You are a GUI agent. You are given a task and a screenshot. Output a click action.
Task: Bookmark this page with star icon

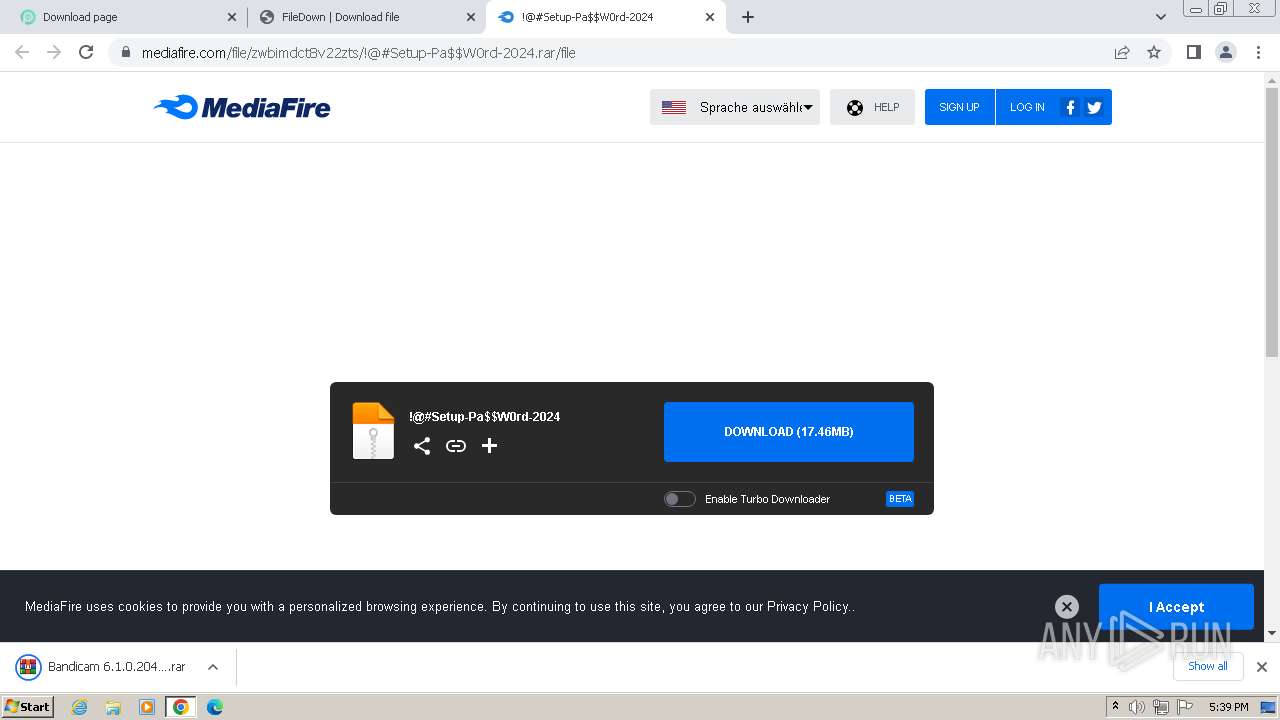1154,52
